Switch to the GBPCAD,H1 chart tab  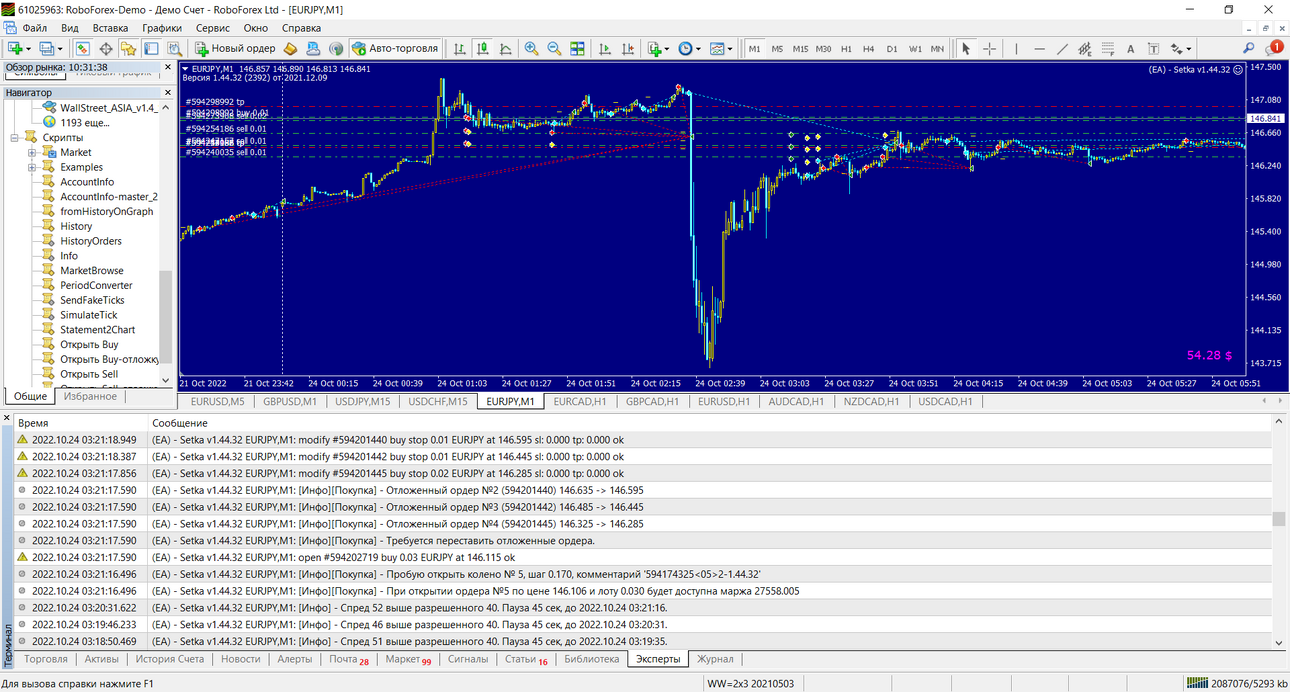652,402
